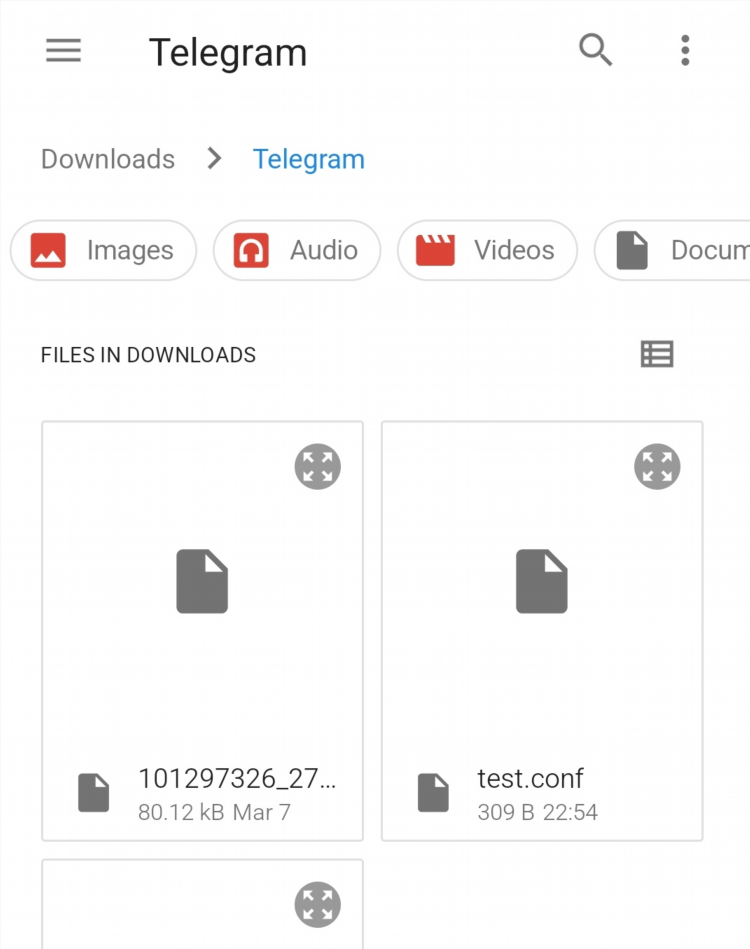The width and height of the screenshot is (750, 949).
Task: Filter files by Audio chip
Action: click(297, 250)
